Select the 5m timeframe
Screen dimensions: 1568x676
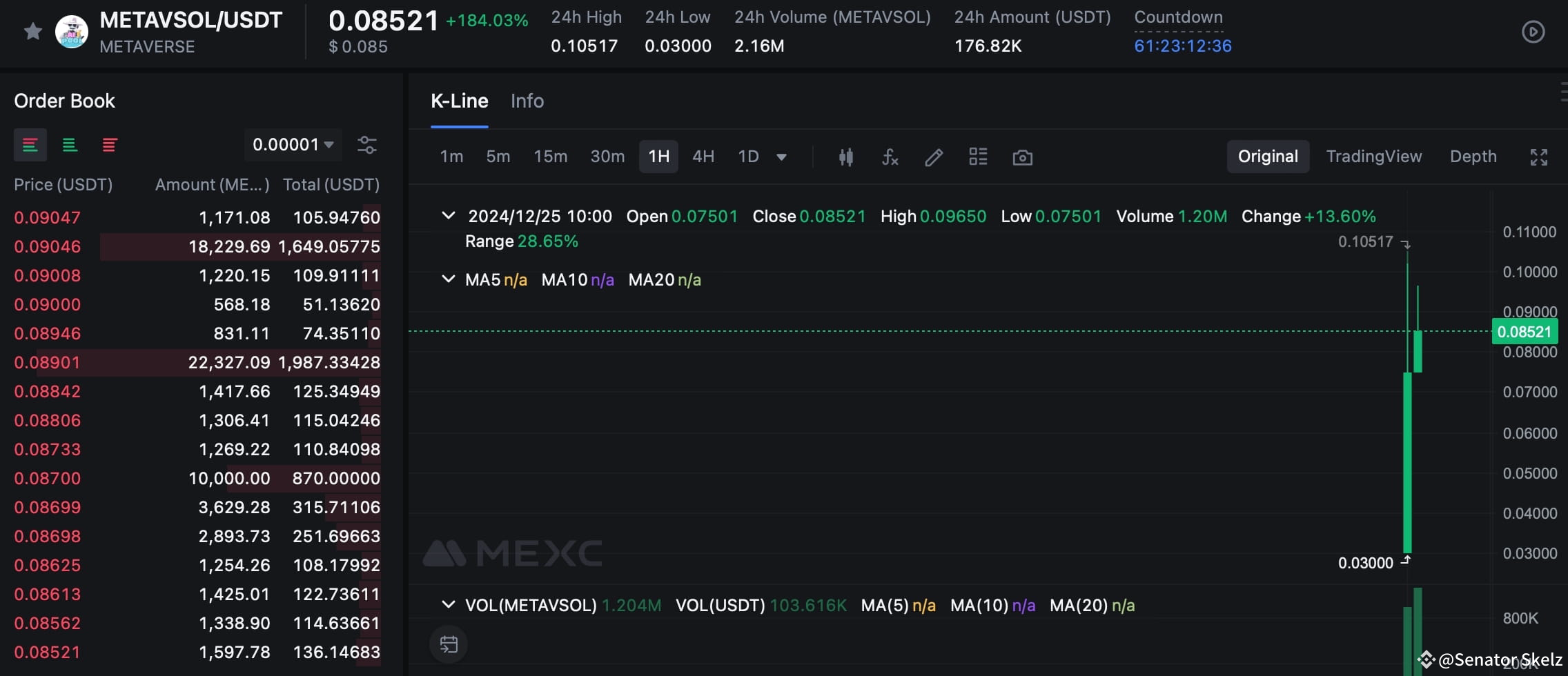click(x=498, y=157)
